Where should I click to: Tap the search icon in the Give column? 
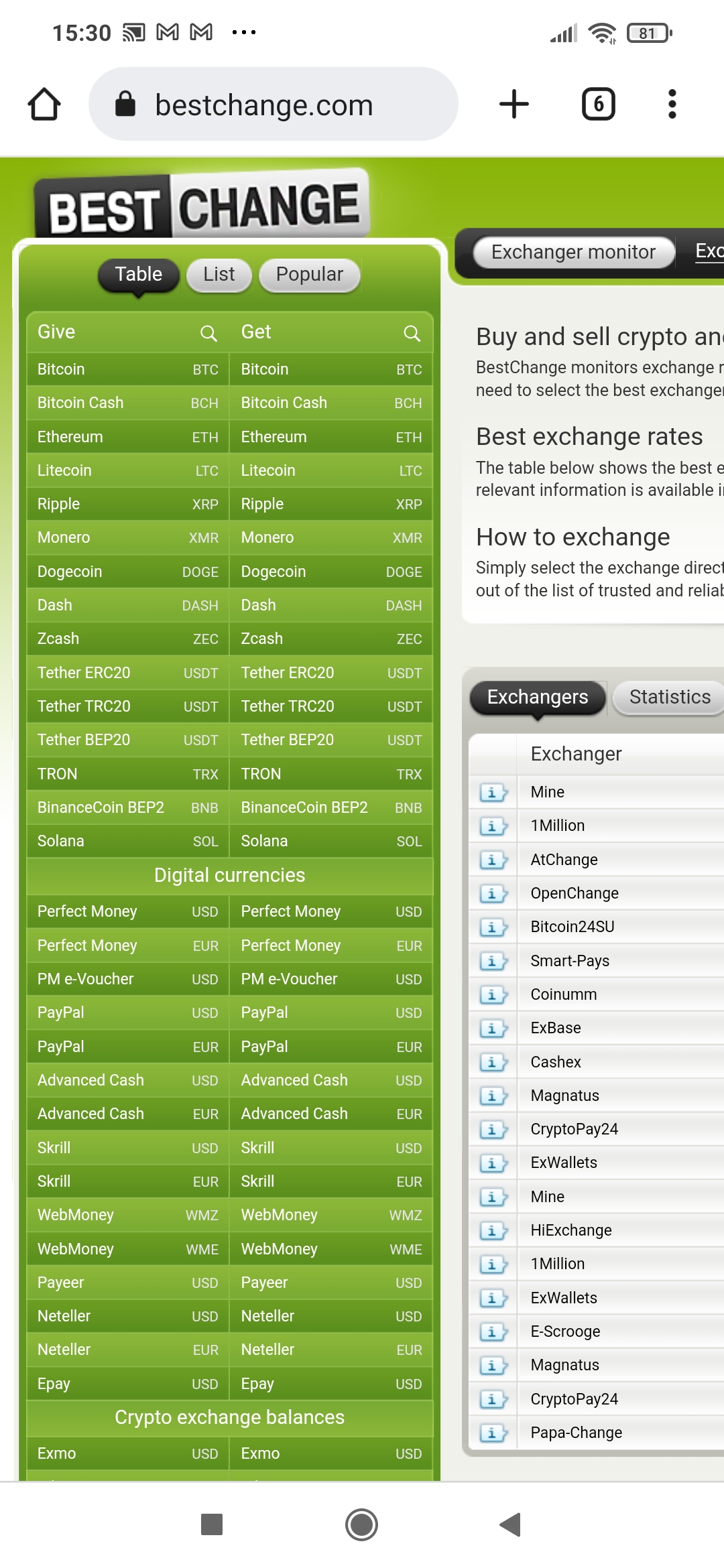click(208, 333)
